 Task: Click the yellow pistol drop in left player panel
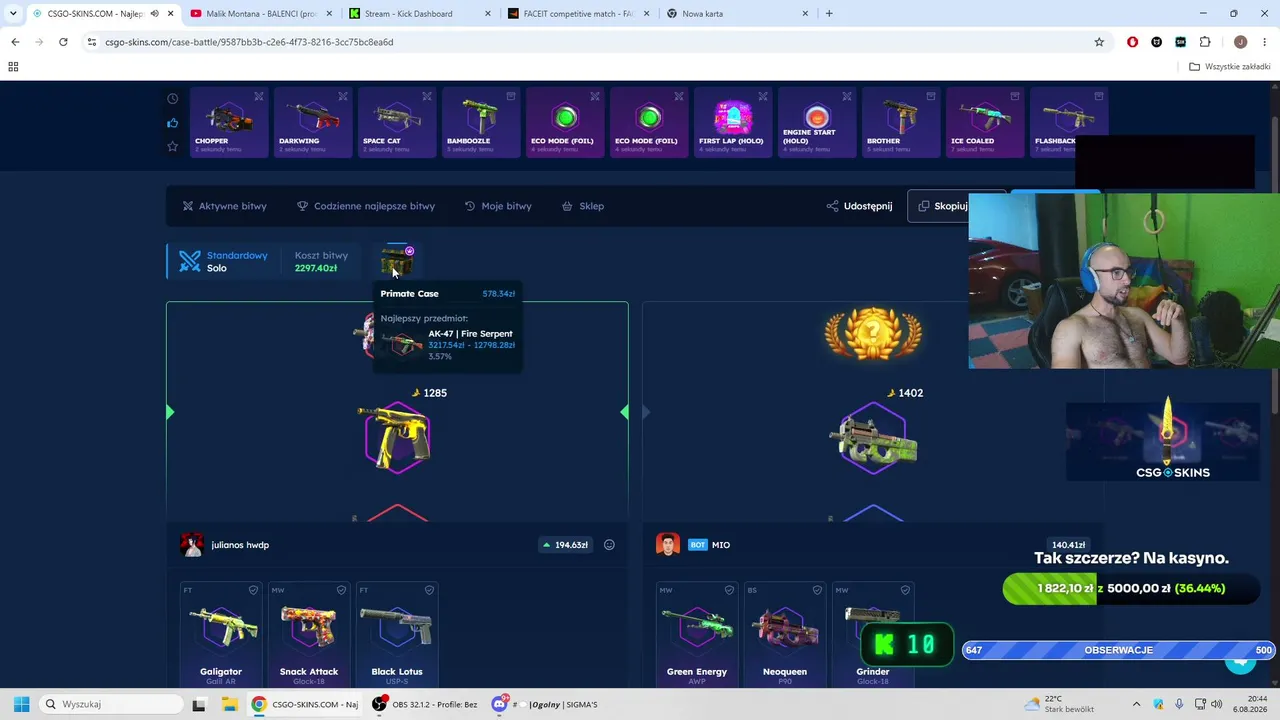[397, 437]
